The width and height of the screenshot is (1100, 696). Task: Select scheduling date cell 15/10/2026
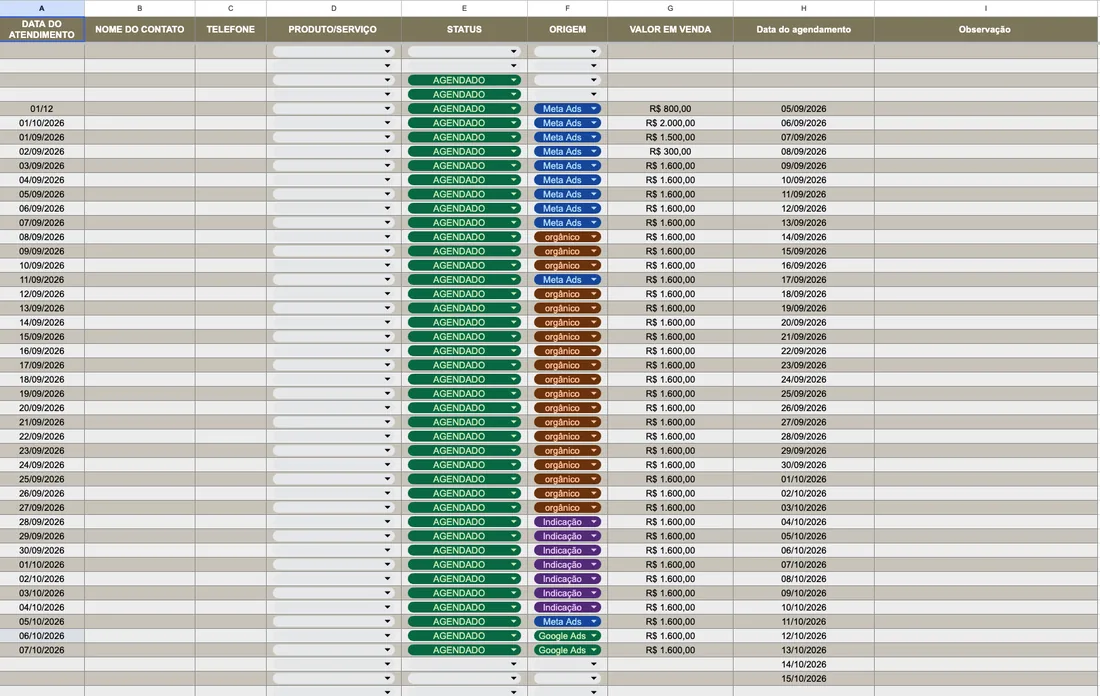[803, 678]
